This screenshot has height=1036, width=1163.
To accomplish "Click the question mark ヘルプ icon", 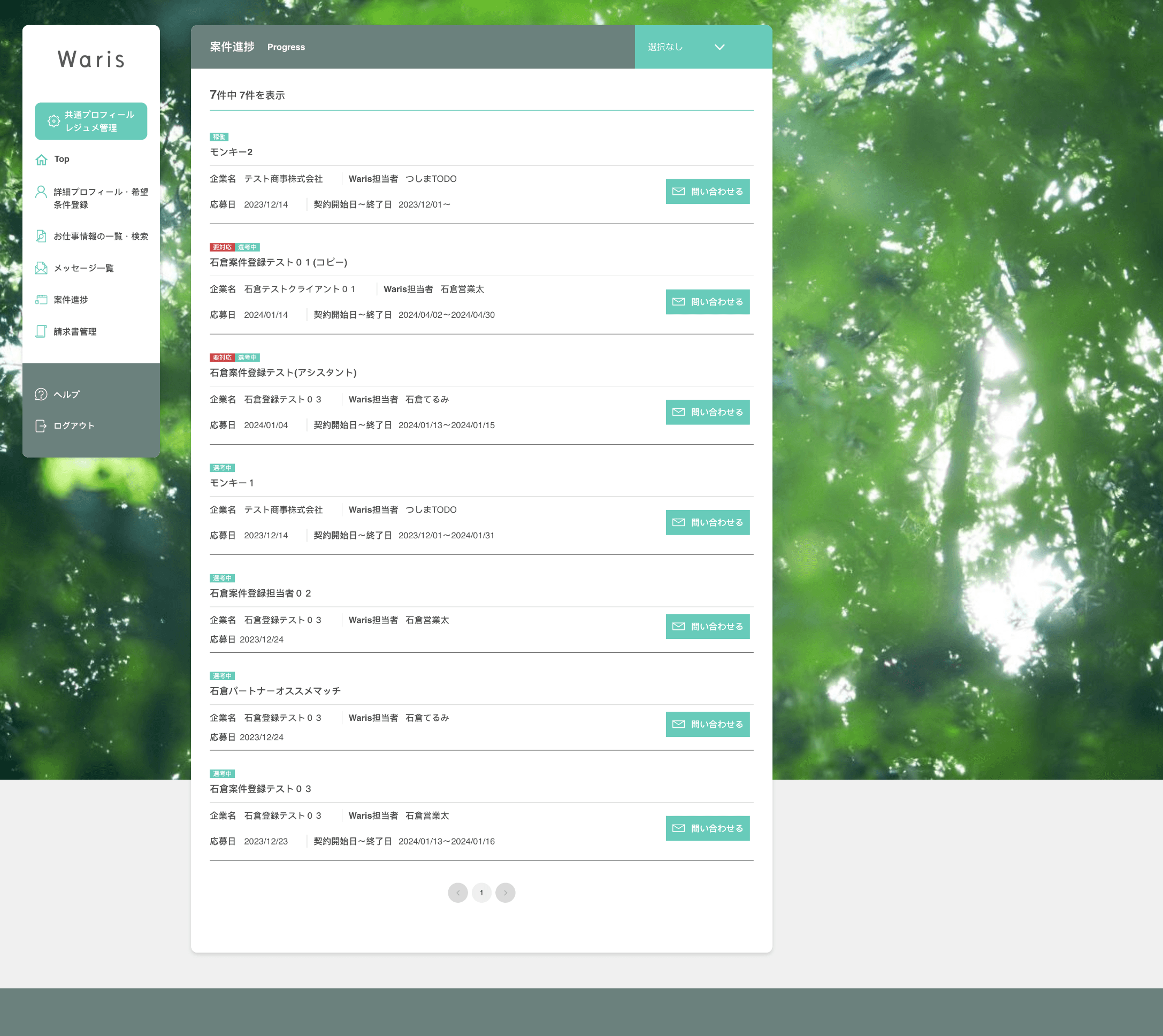I will (41, 394).
